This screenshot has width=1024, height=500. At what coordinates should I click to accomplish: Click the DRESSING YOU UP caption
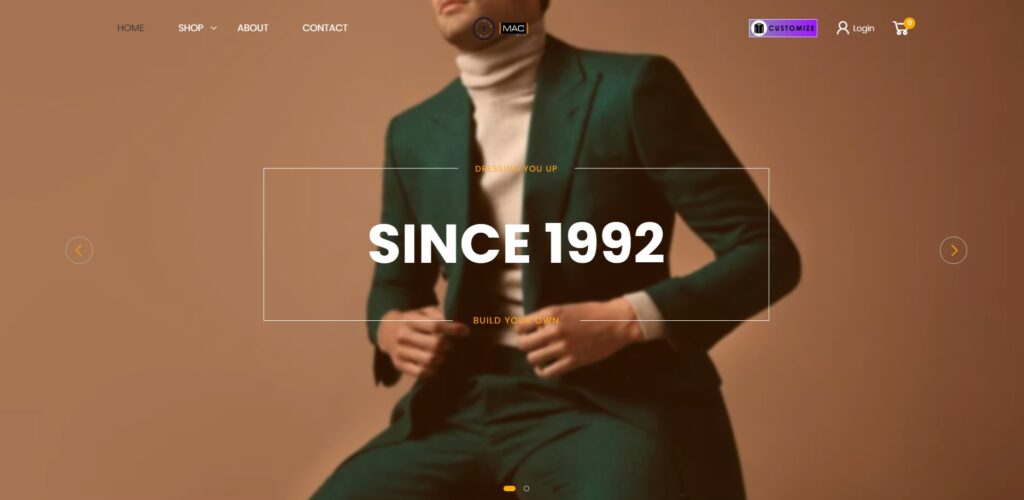coord(516,168)
